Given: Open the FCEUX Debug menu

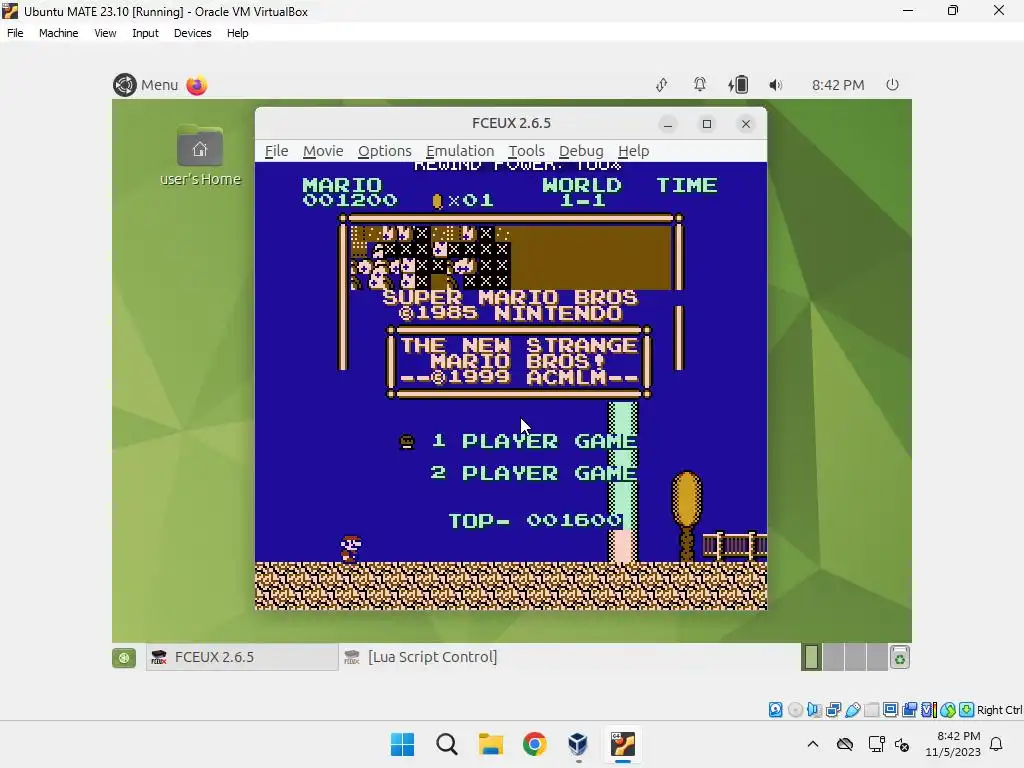Looking at the screenshot, I should (x=581, y=151).
